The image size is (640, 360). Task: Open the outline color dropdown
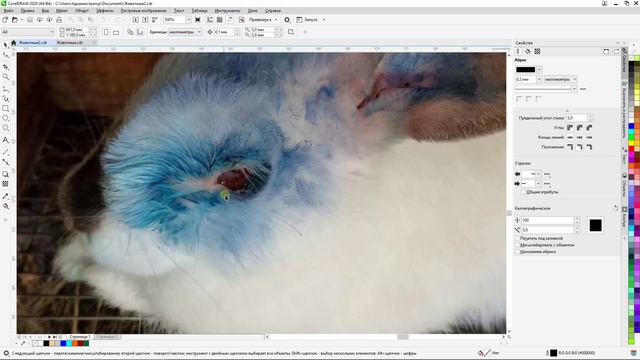coord(539,70)
